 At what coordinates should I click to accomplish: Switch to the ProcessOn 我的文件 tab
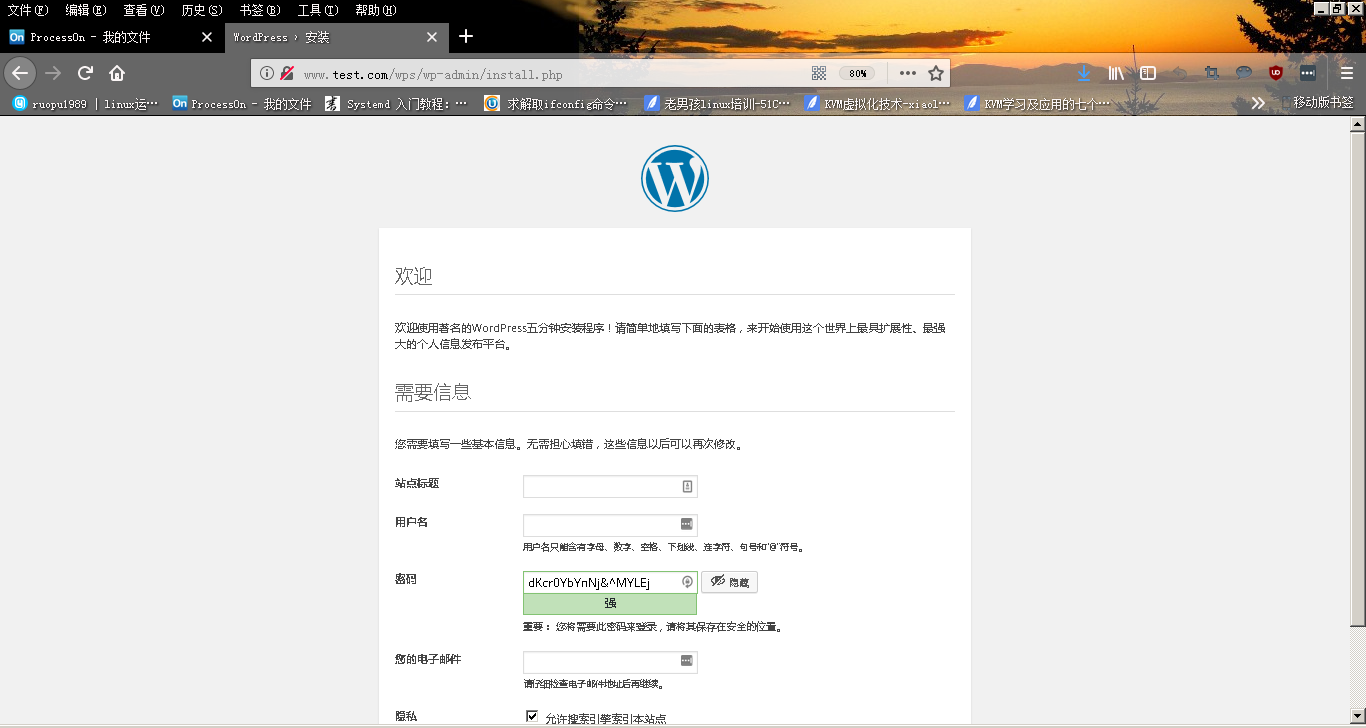tap(110, 37)
